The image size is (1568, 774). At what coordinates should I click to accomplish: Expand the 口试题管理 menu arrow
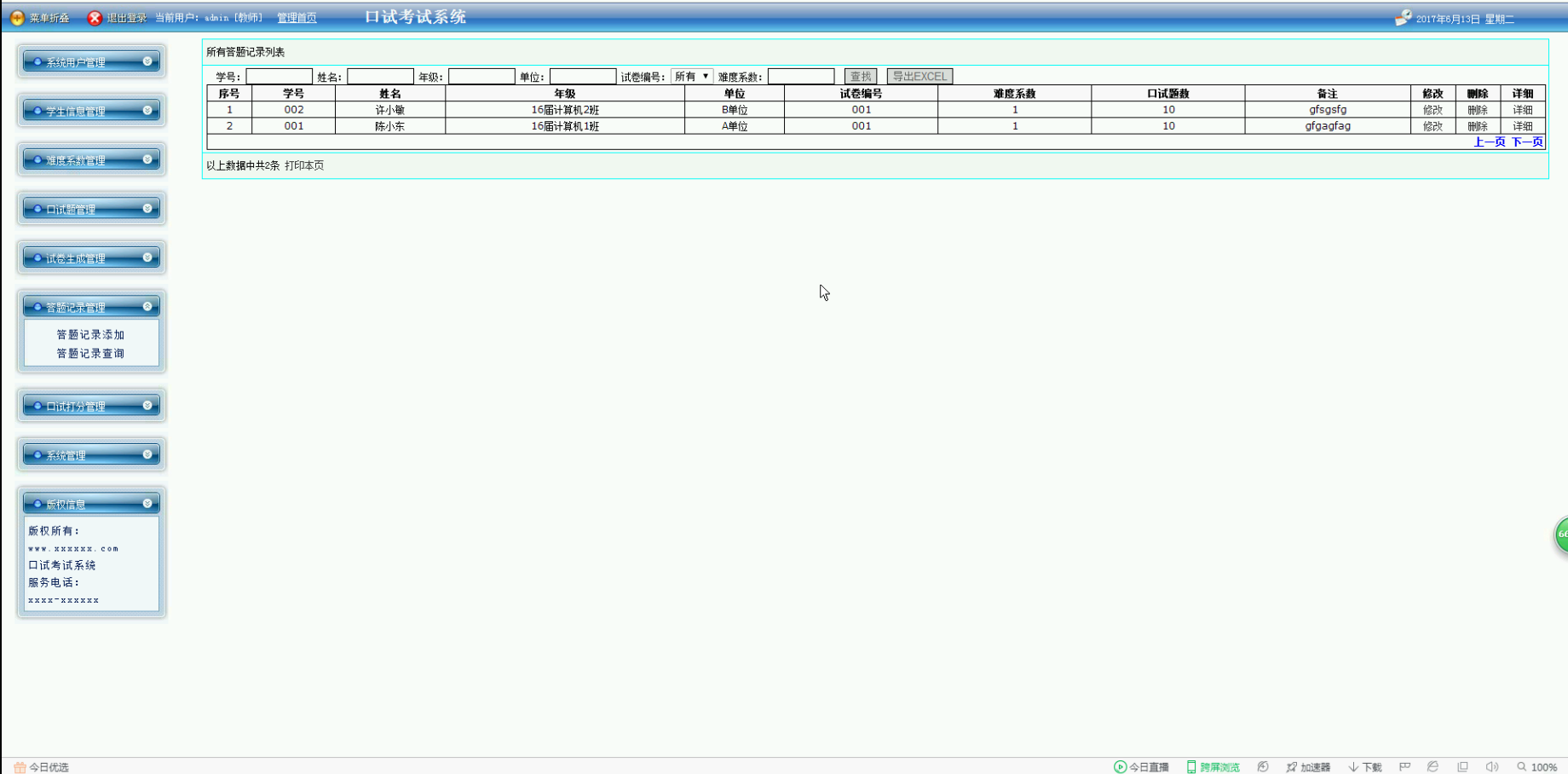(147, 209)
